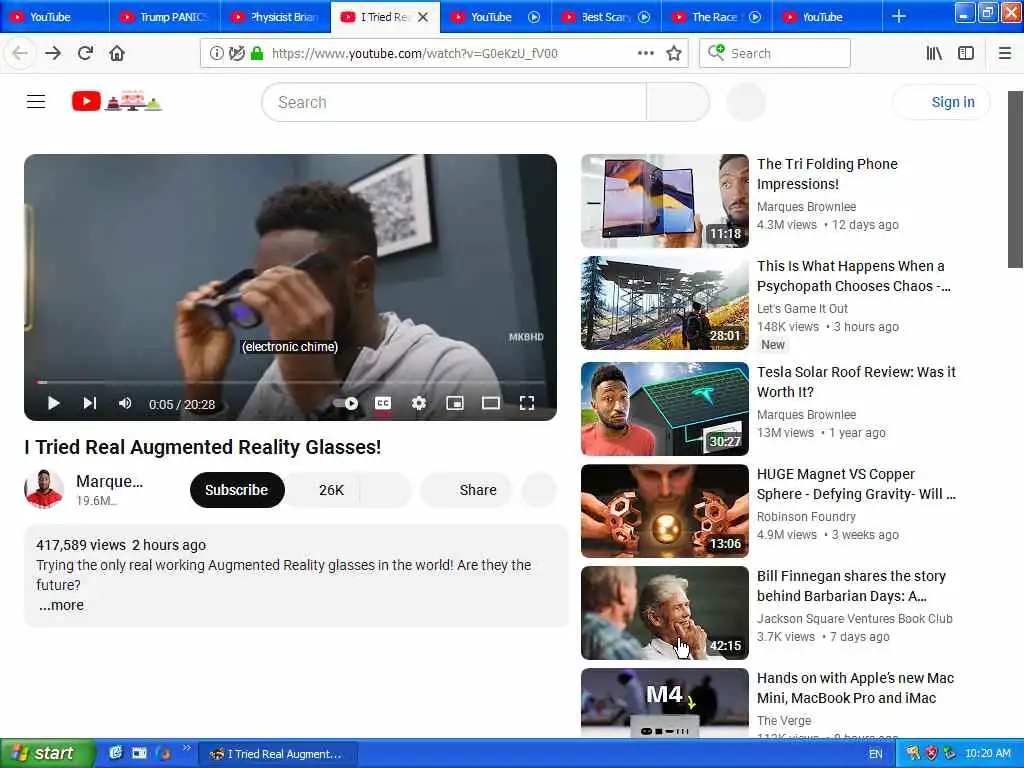Toggle the browser sidebar view
This screenshot has height=768, width=1024.
(x=966, y=53)
